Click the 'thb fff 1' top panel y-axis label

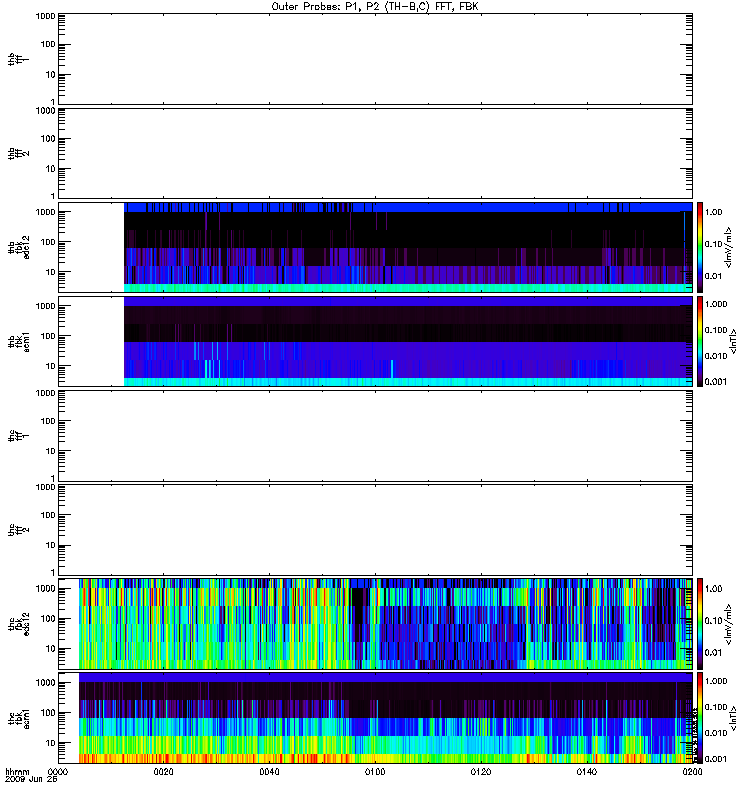[x=17, y=59]
